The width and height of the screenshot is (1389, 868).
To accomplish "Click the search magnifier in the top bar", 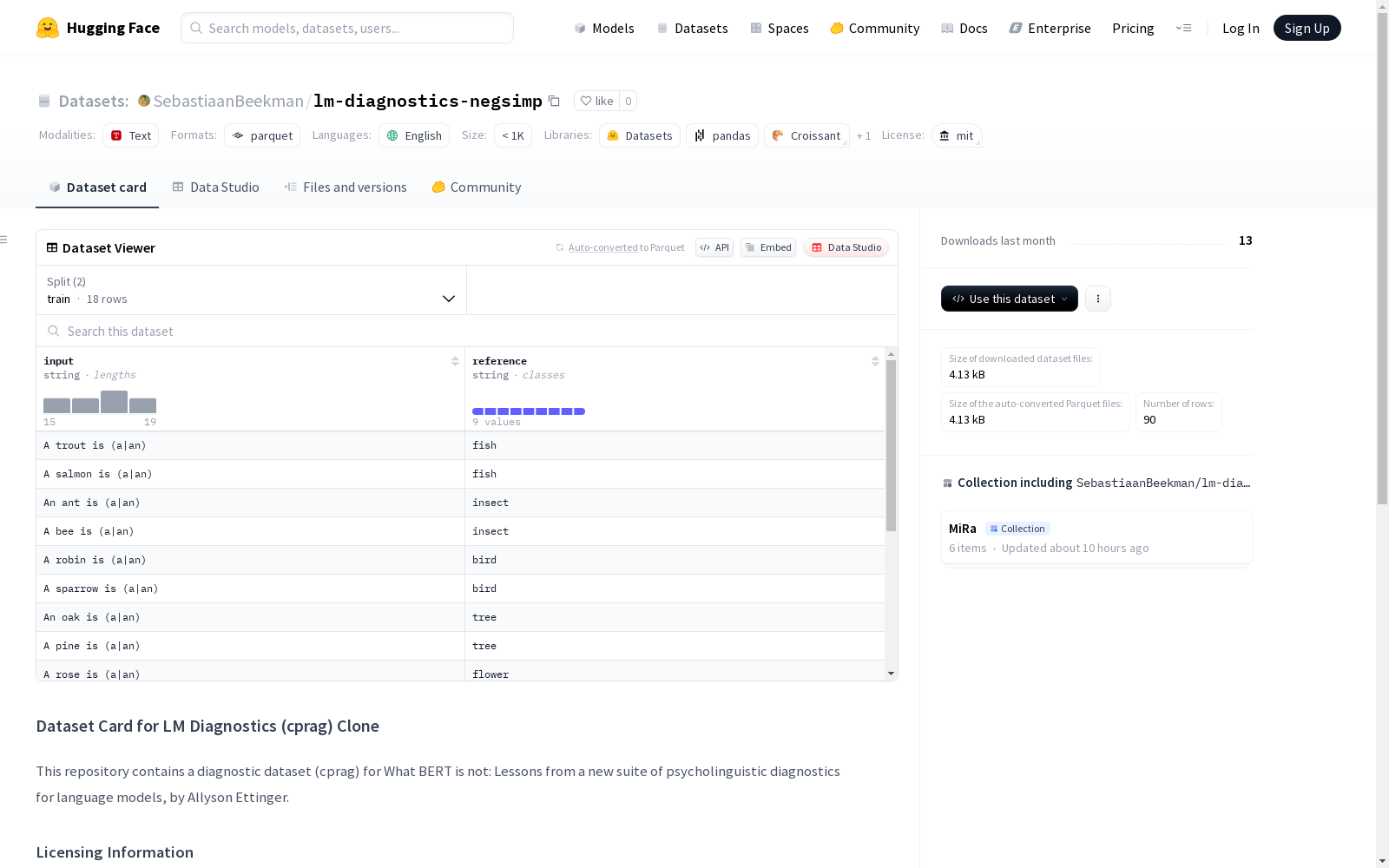I will point(197,28).
